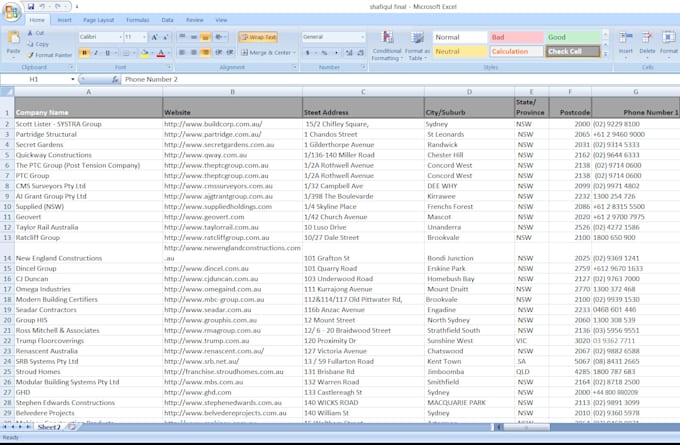Open the Insert ribbon tab
Viewport: 680px width, 445px height.
coord(65,20)
